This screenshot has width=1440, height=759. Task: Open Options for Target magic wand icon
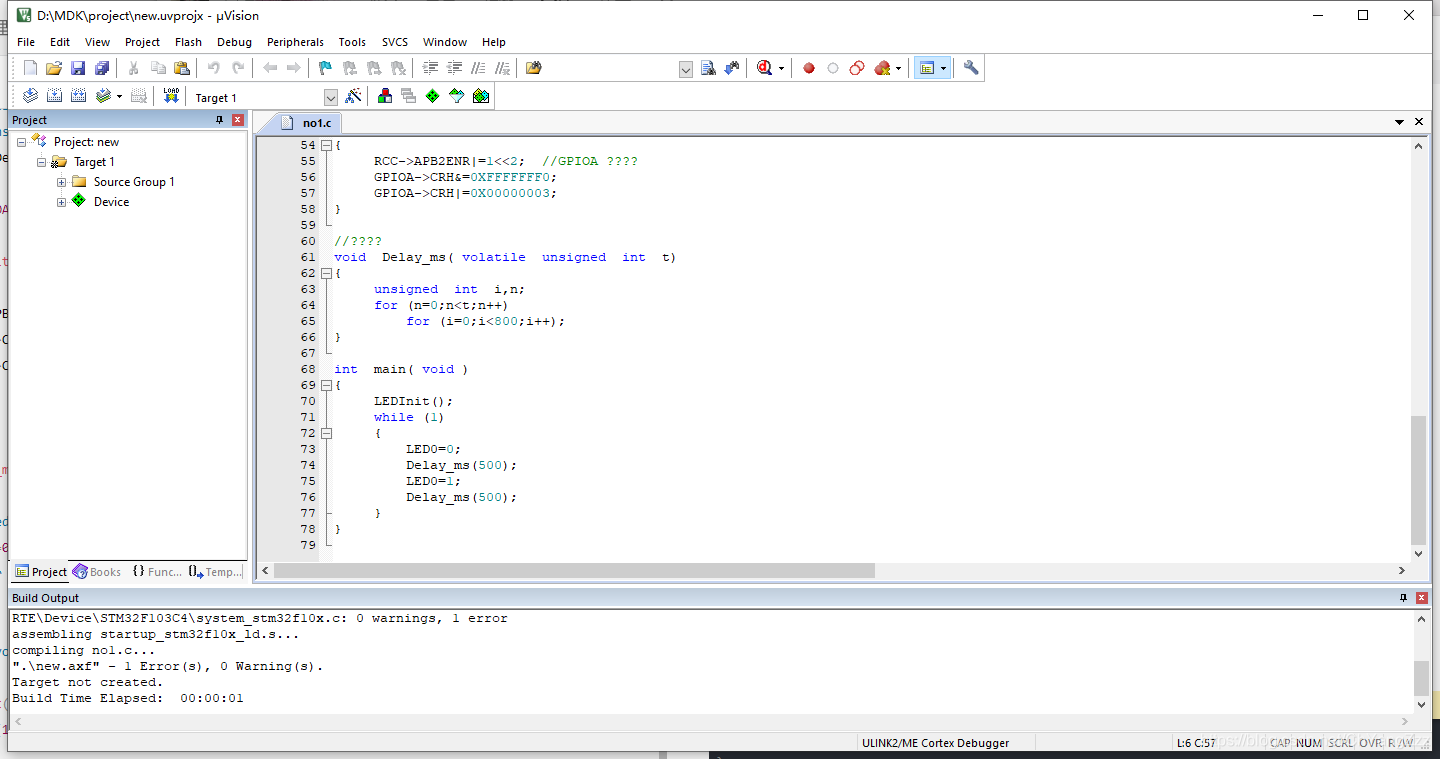353,96
